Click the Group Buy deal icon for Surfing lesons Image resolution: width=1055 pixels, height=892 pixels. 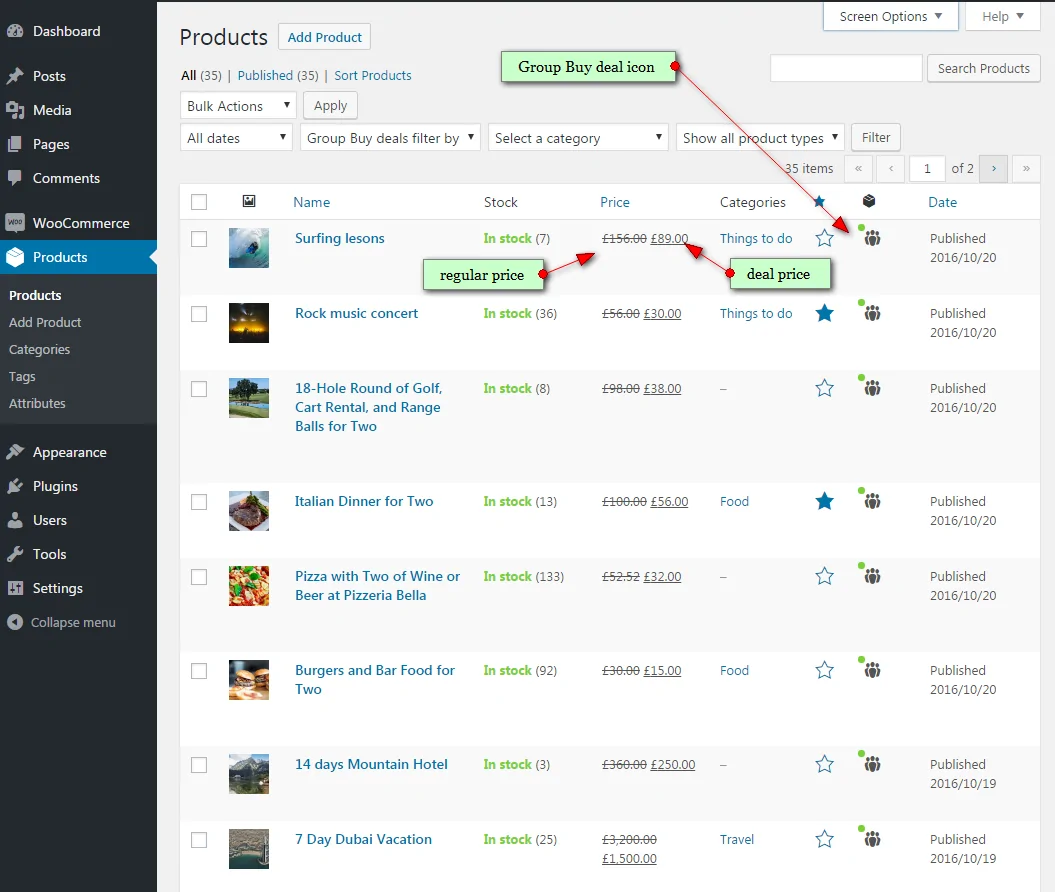(871, 238)
